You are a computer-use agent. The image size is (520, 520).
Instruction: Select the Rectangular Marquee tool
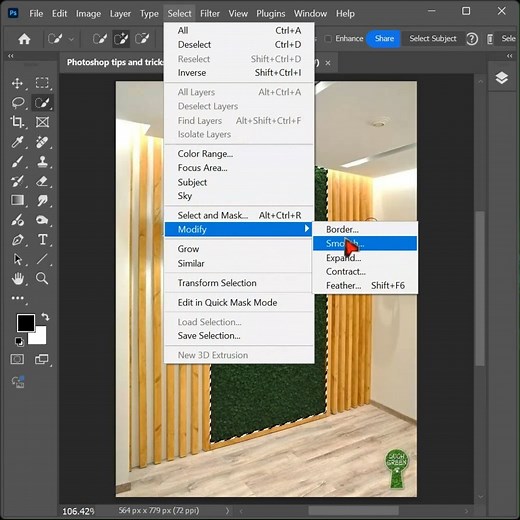click(42, 83)
